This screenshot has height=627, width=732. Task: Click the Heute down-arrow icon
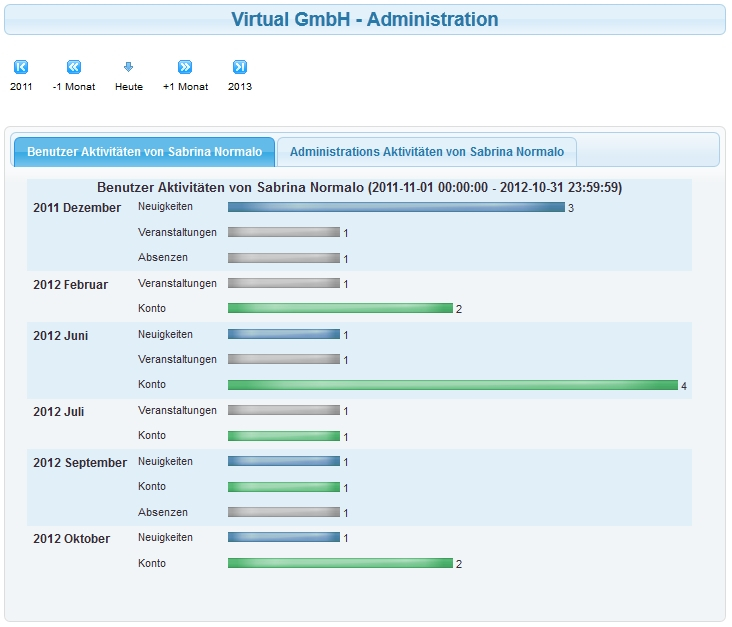tap(128, 67)
